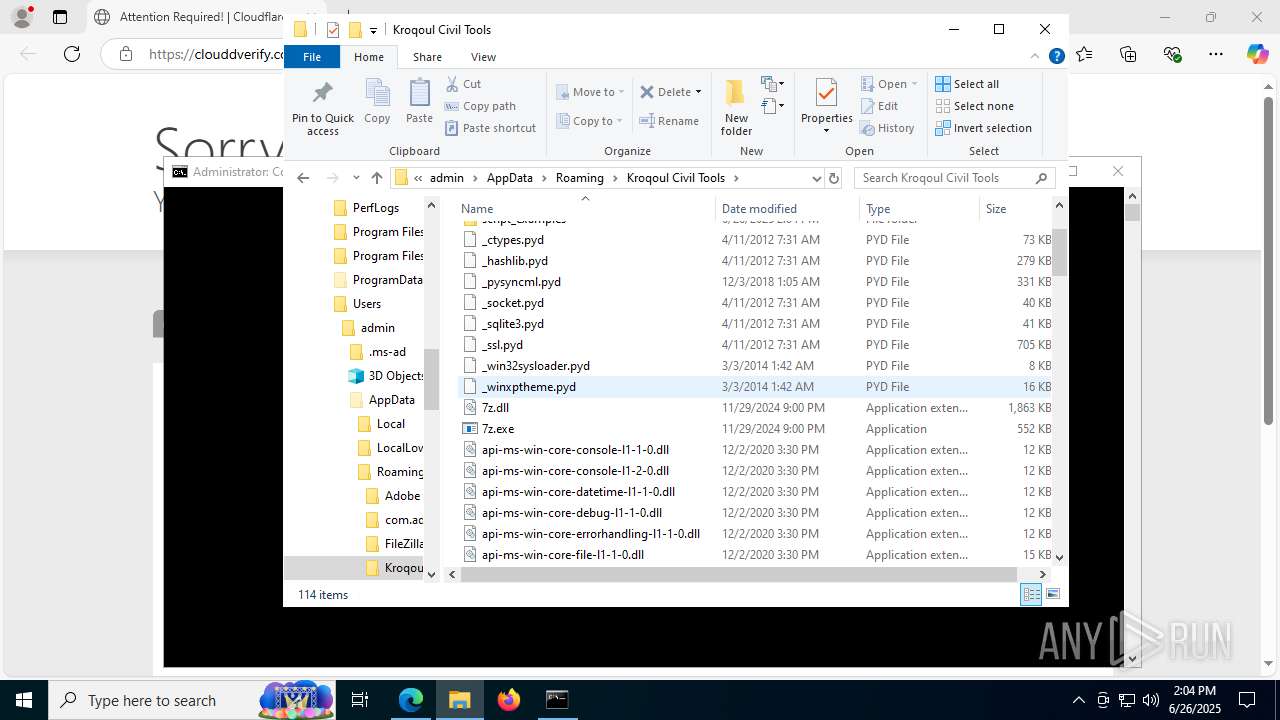Viewport: 1280px width, 720px height.
Task: Click the Rename ribbon button
Action: pos(669,121)
